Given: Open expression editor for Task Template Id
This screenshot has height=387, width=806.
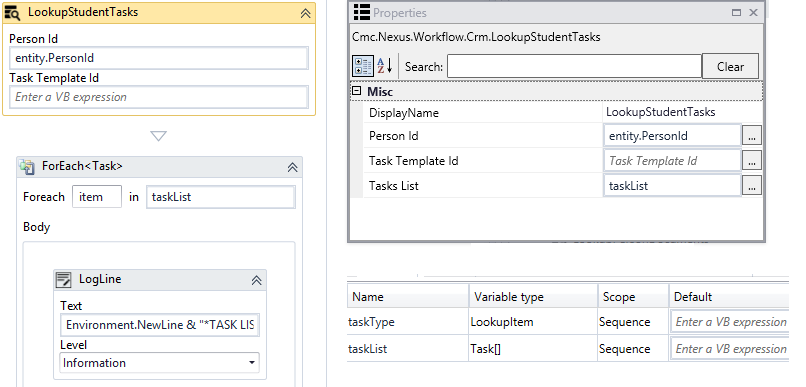Looking at the screenshot, I should click(752, 161).
